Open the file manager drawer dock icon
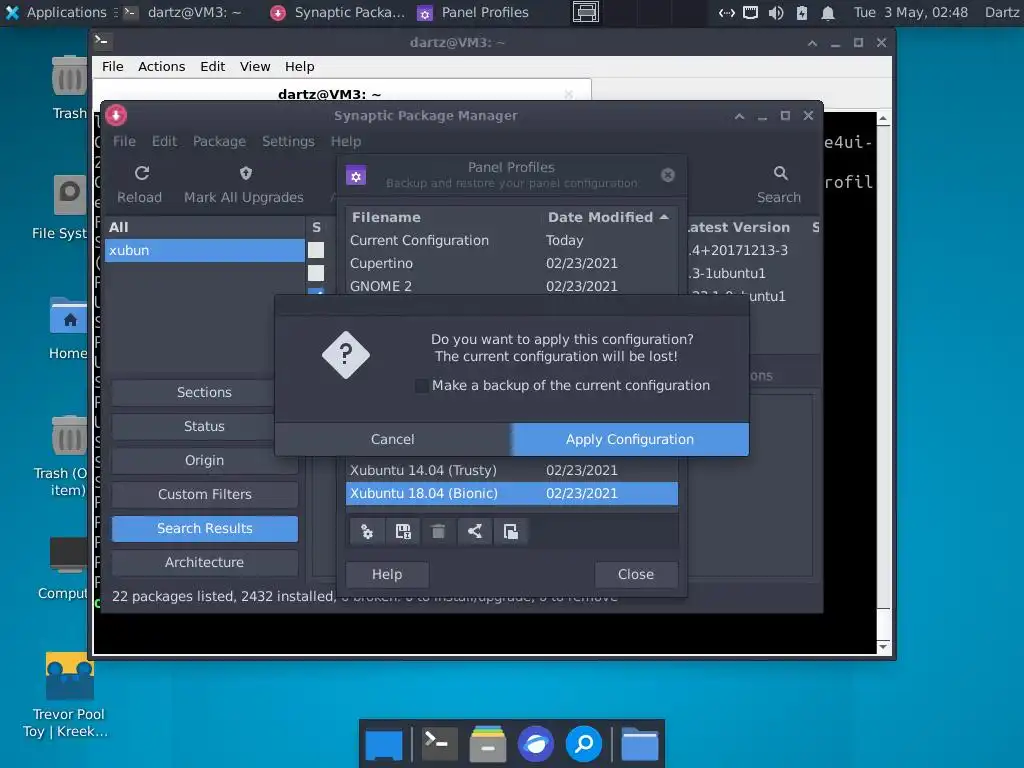The height and width of the screenshot is (768, 1024). point(488,744)
